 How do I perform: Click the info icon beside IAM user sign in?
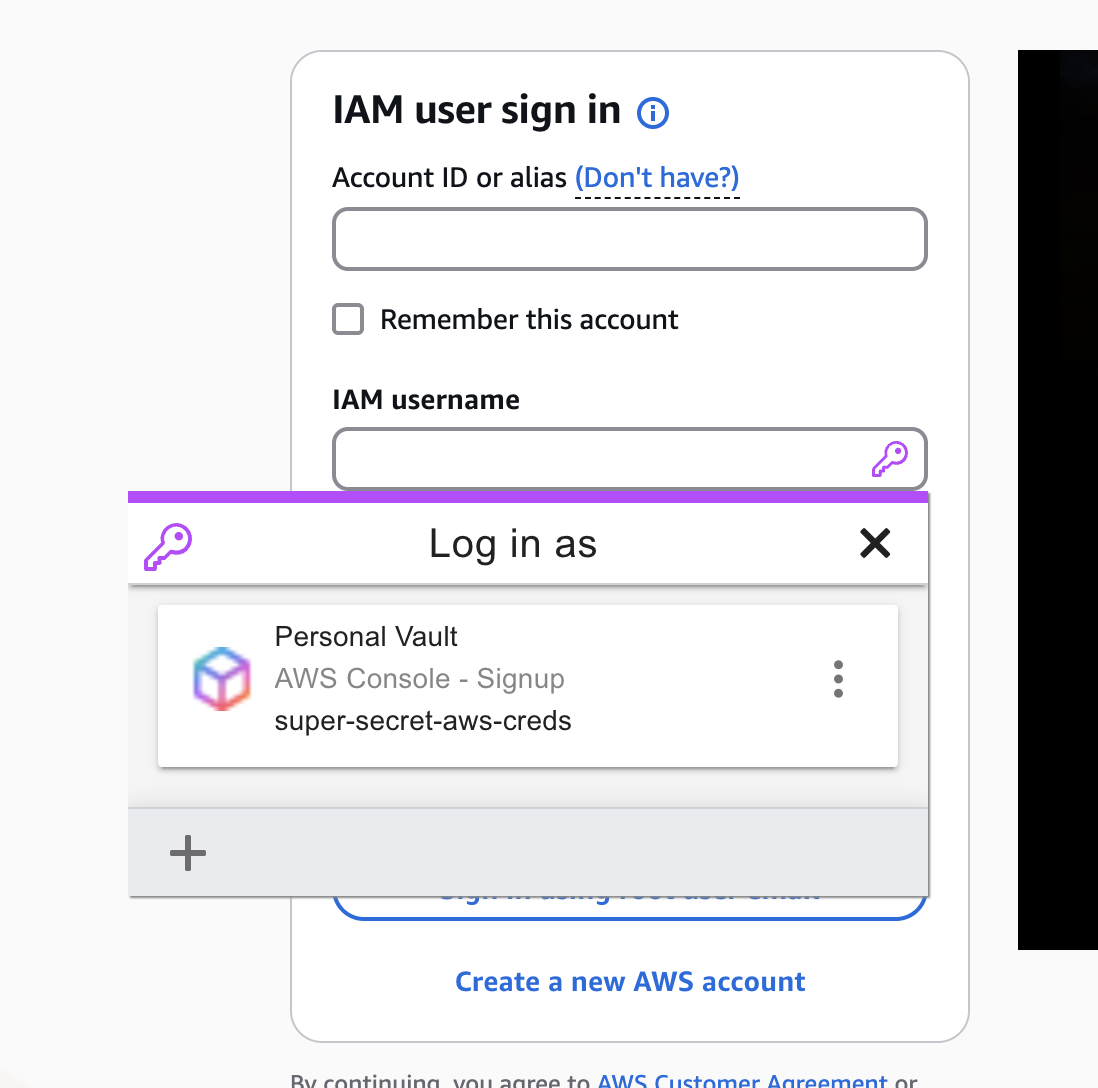(653, 113)
